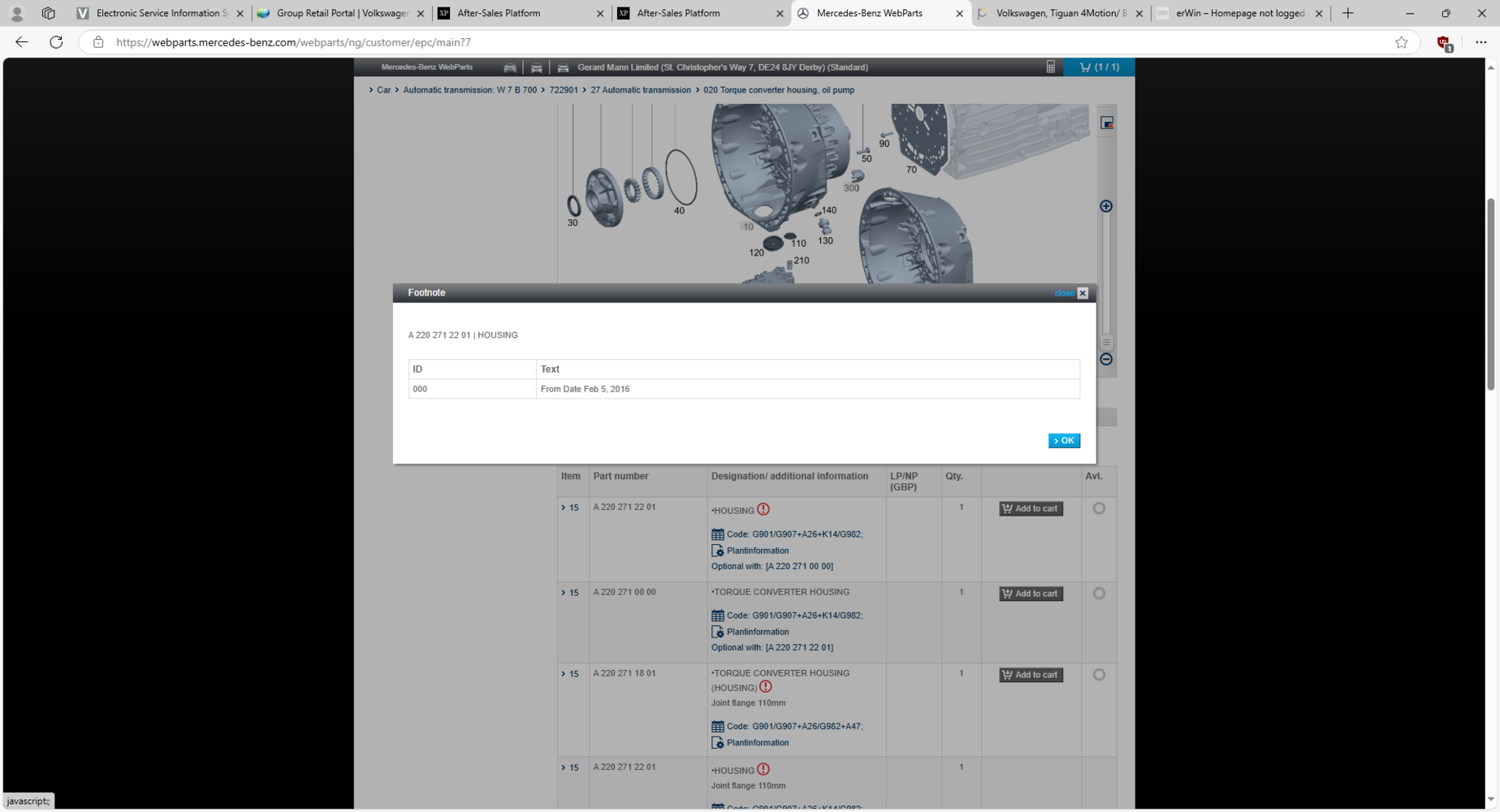Click the calculator icon in header bar
The image size is (1500, 812).
(1050, 67)
